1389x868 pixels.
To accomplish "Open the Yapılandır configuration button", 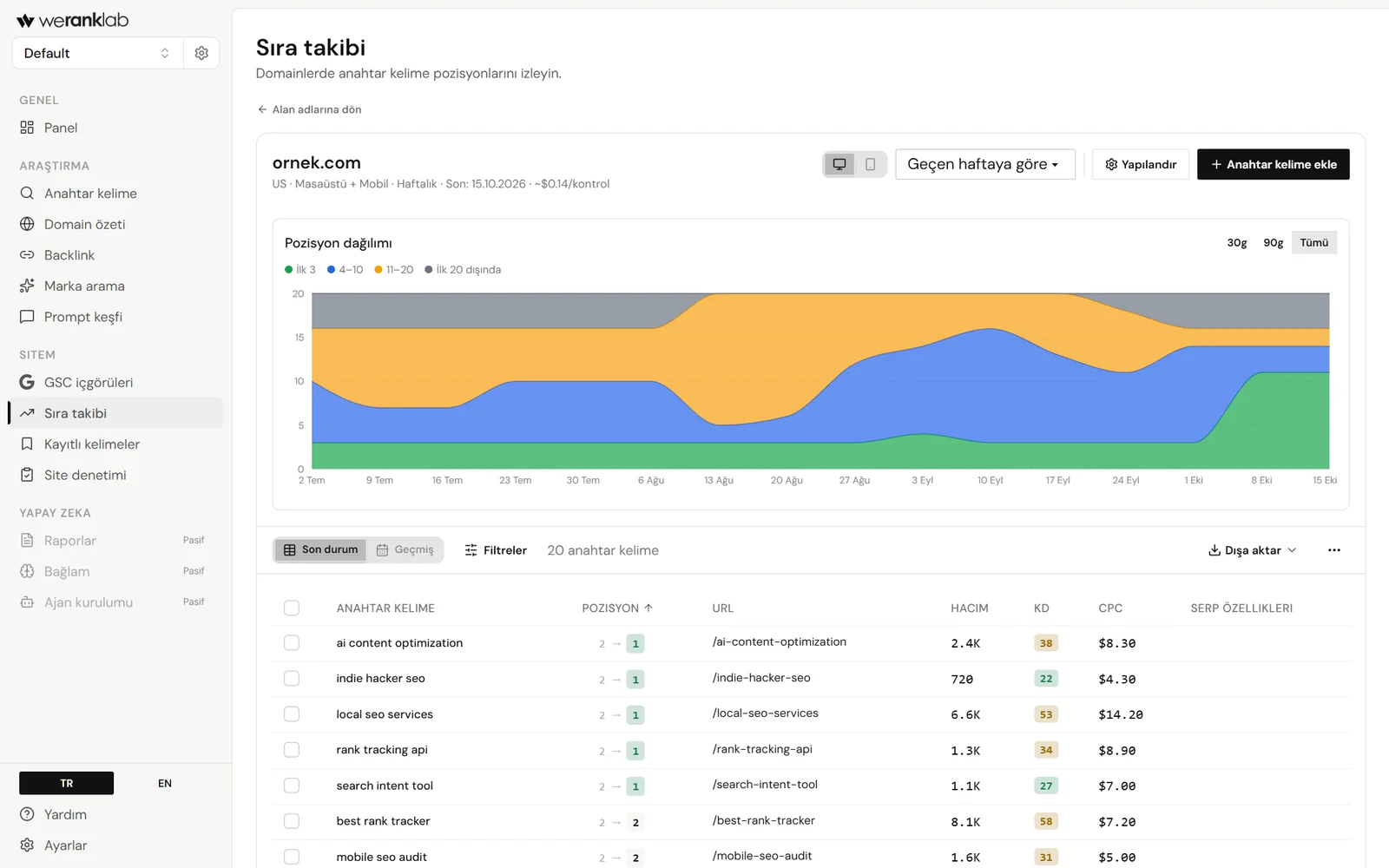I will click(x=1141, y=164).
